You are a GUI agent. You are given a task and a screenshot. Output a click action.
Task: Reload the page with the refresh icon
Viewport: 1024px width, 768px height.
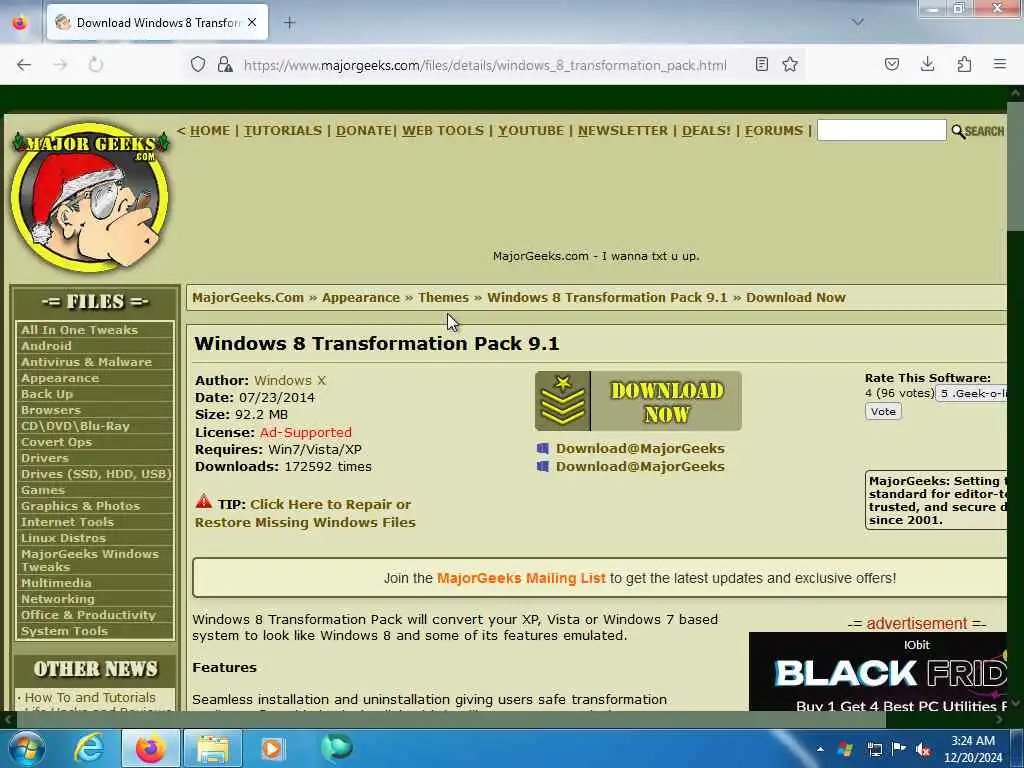coord(96,65)
